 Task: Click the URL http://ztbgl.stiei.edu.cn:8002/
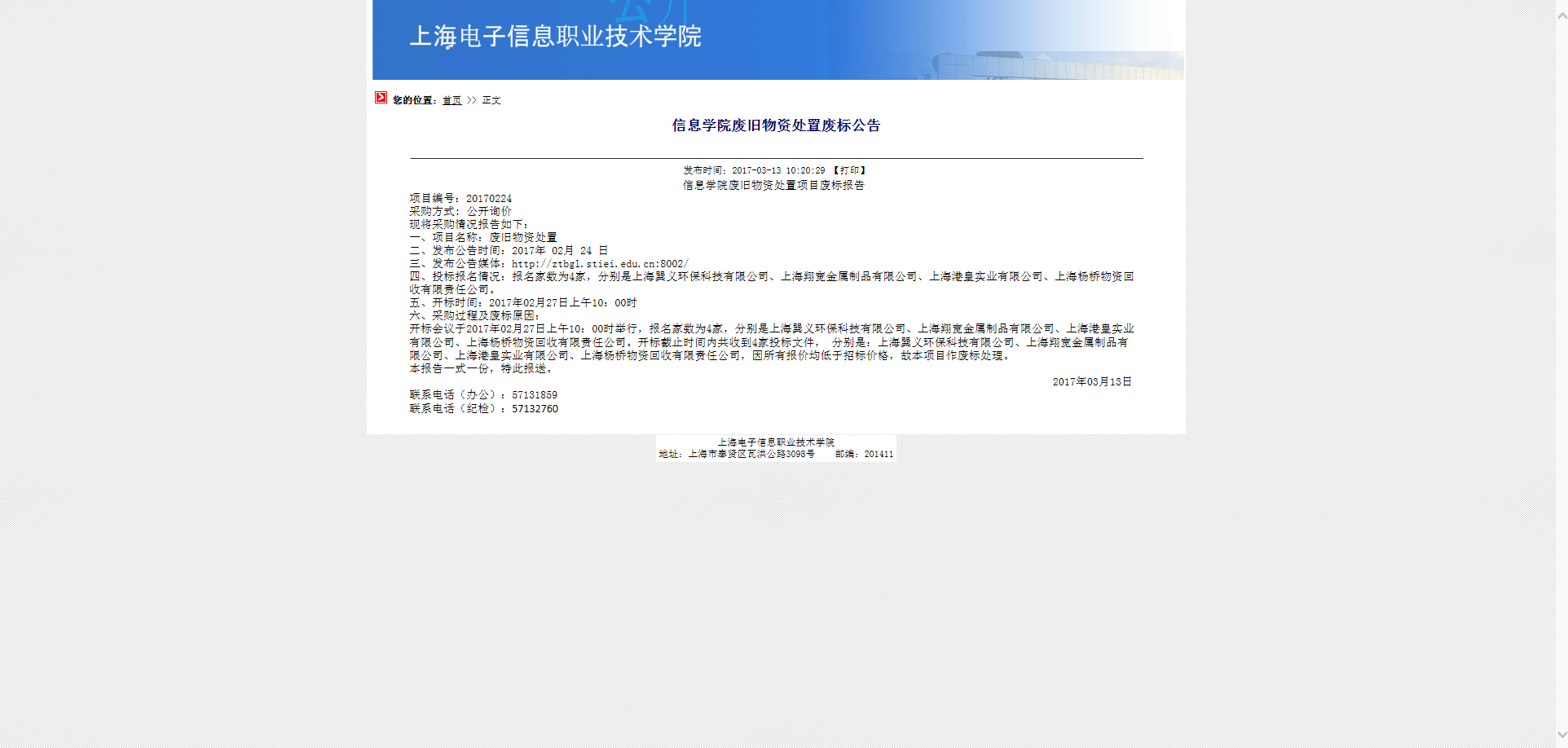click(600, 264)
